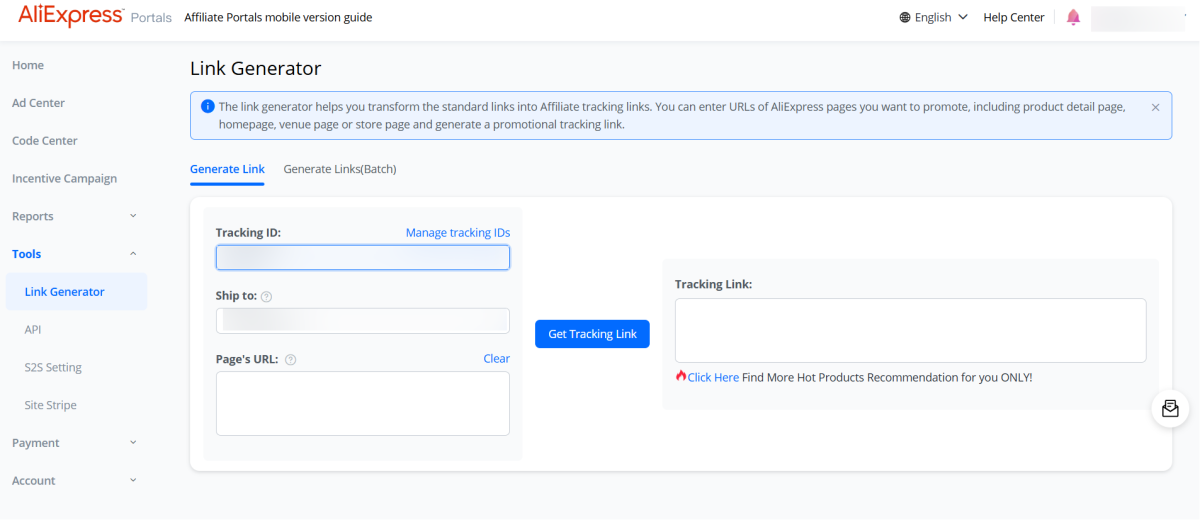Open the Ship to dropdown field
The height and width of the screenshot is (520, 1200).
point(363,320)
